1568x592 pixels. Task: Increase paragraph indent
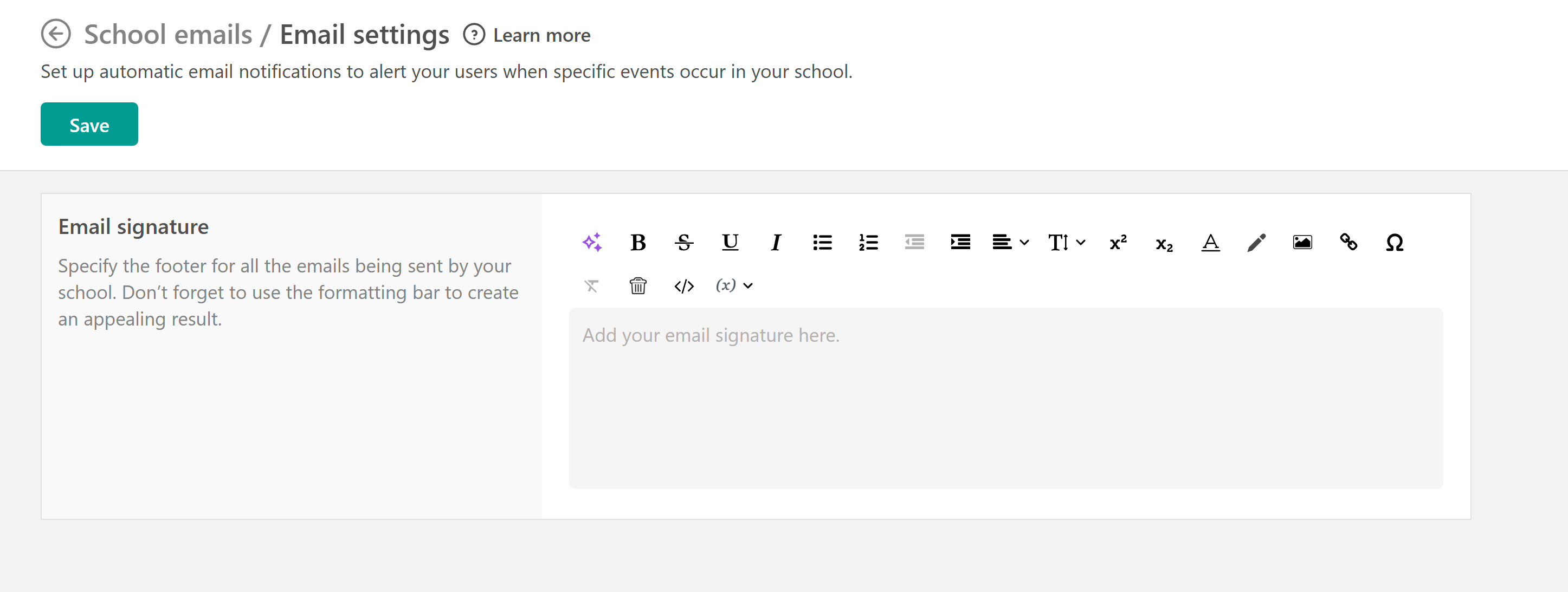click(x=960, y=242)
